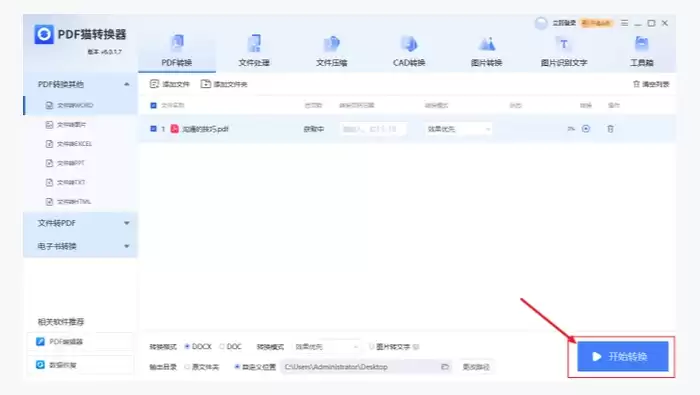The height and width of the screenshot is (395, 700).
Task: Expand the 文件转PDF section
Action: point(80,223)
